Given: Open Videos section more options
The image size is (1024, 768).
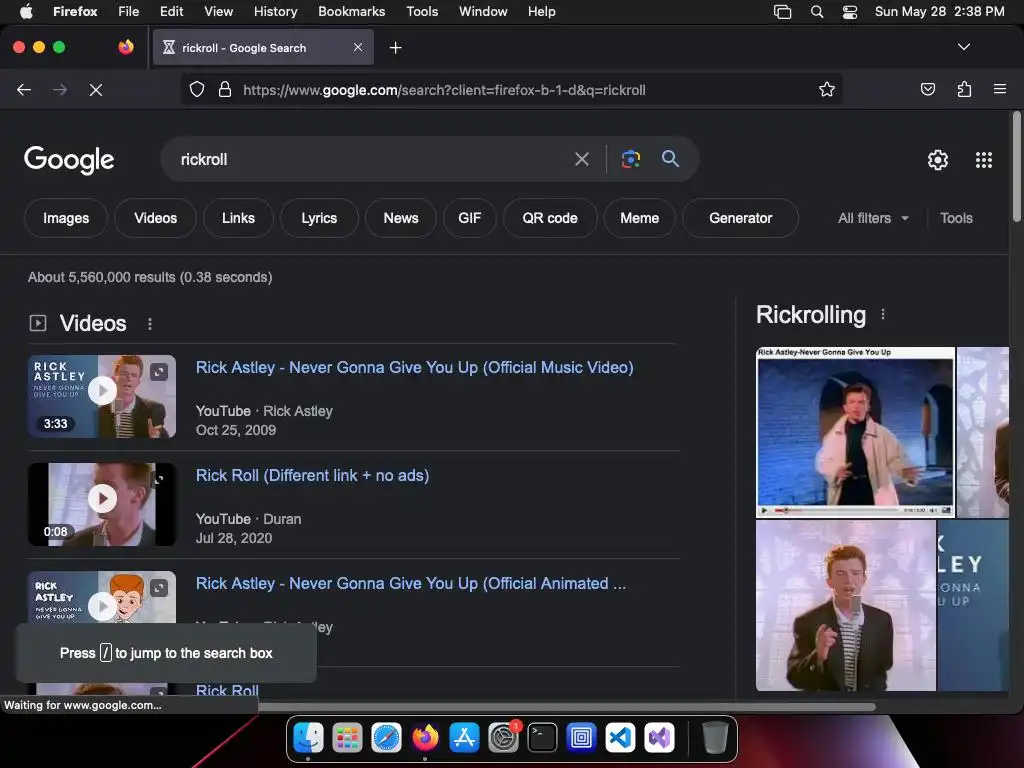Looking at the screenshot, I should tap(150, 324).
